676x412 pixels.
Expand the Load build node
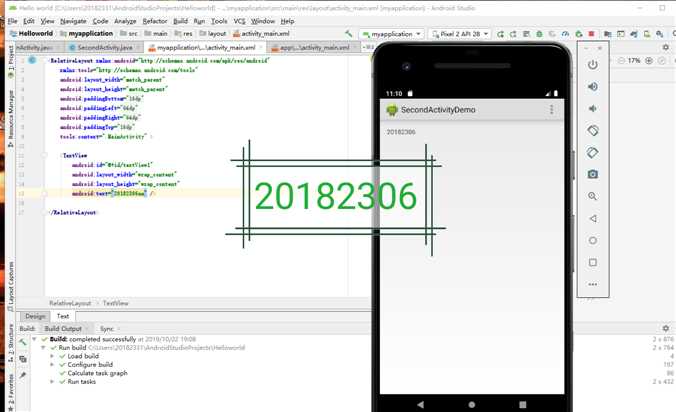point(52,356)
